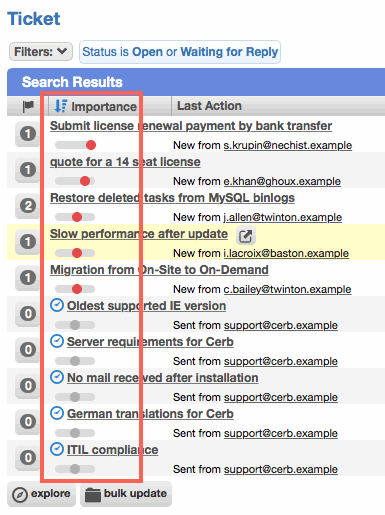
Task: Sort by the Last Action column header
Action: coord(209,106)
